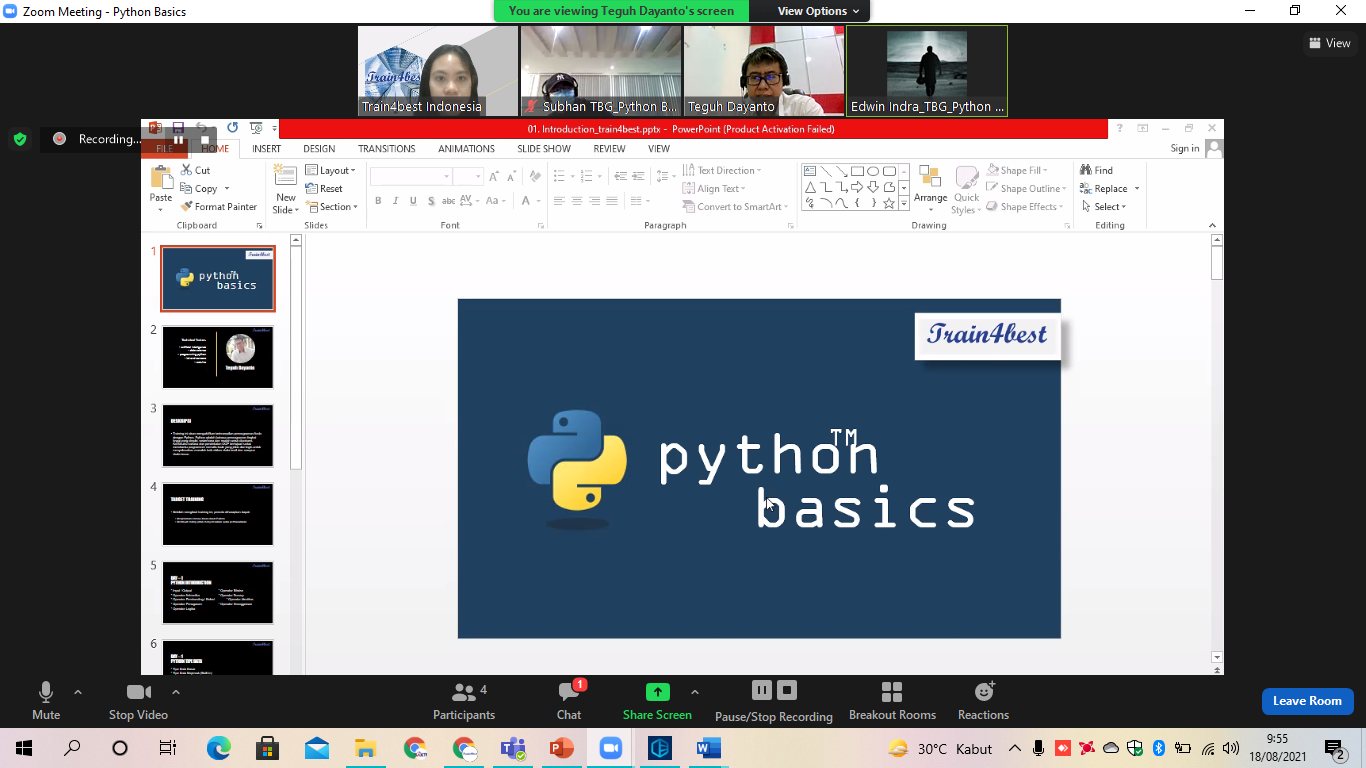This screenshot has width=1366, height=768.
Task: Open the TRANSITIONS ribbon tab
Action: coord(386,149)
